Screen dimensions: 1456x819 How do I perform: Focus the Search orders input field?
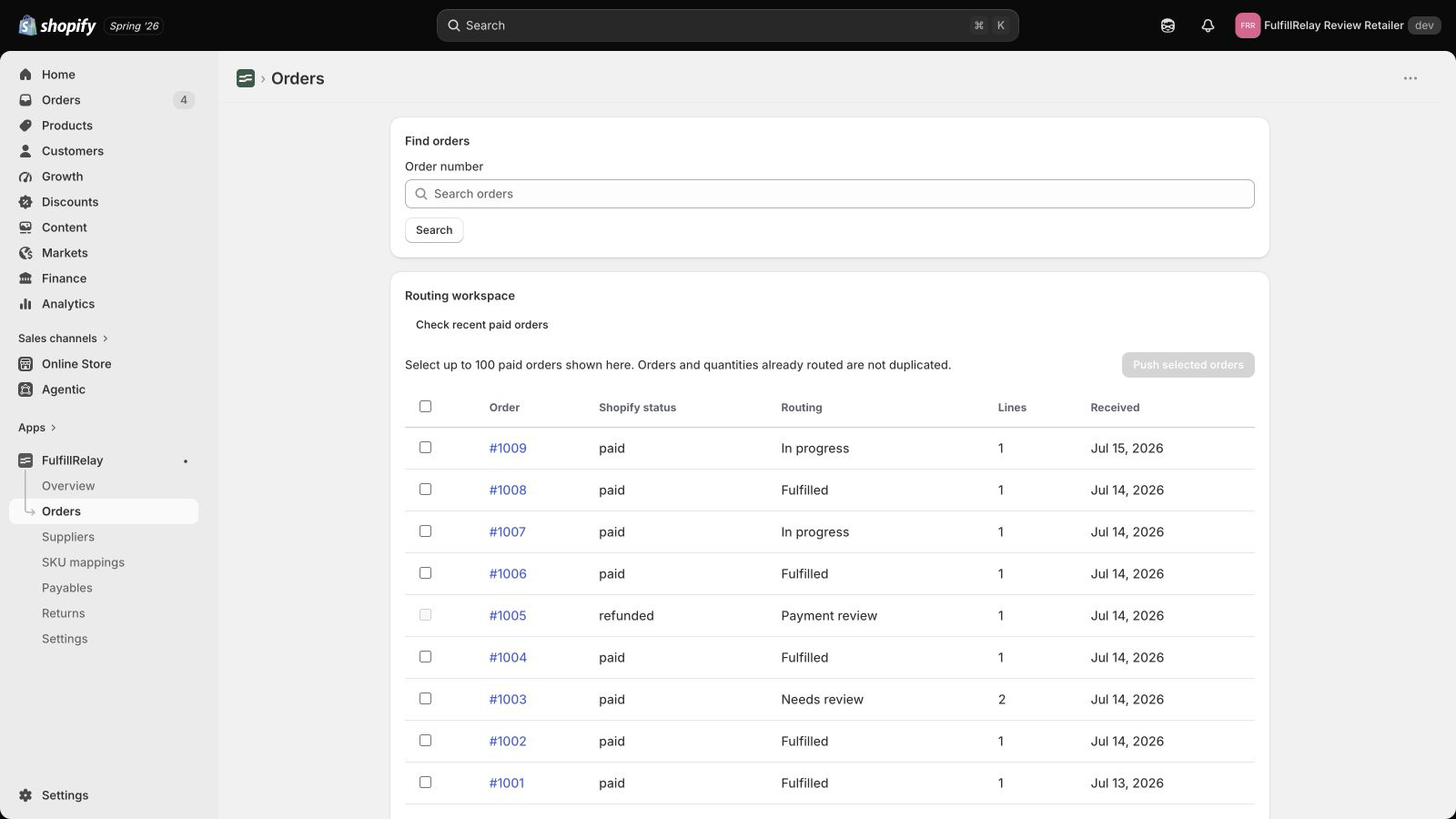(830, 194)
